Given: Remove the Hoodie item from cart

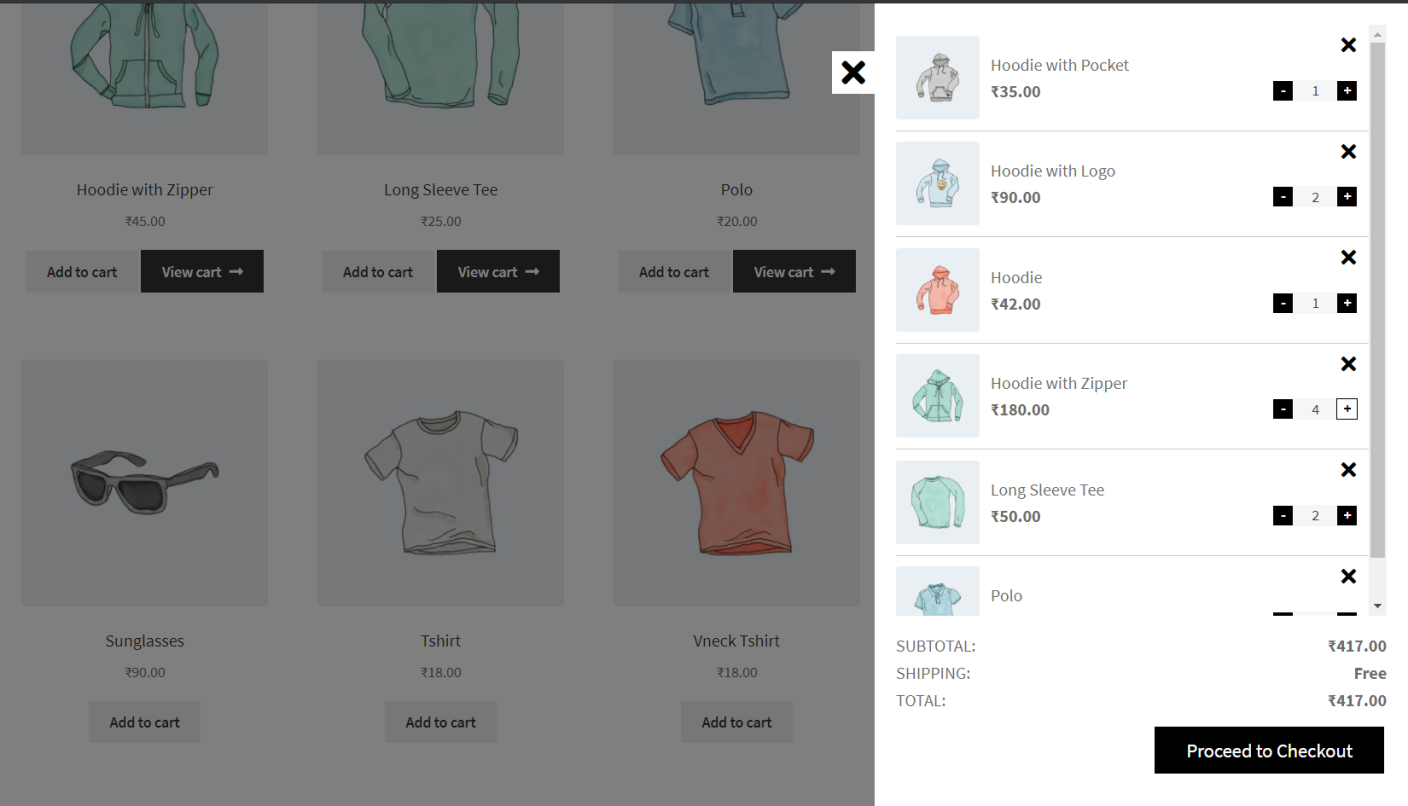Looking at the screenshot, I should point(1348,257).
